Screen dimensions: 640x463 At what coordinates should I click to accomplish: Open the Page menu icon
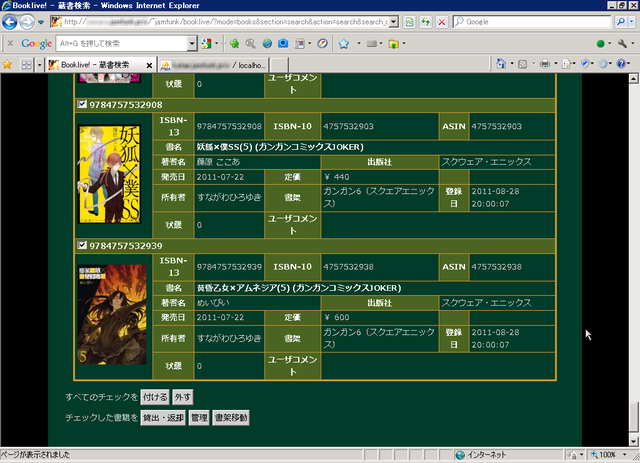566,64
